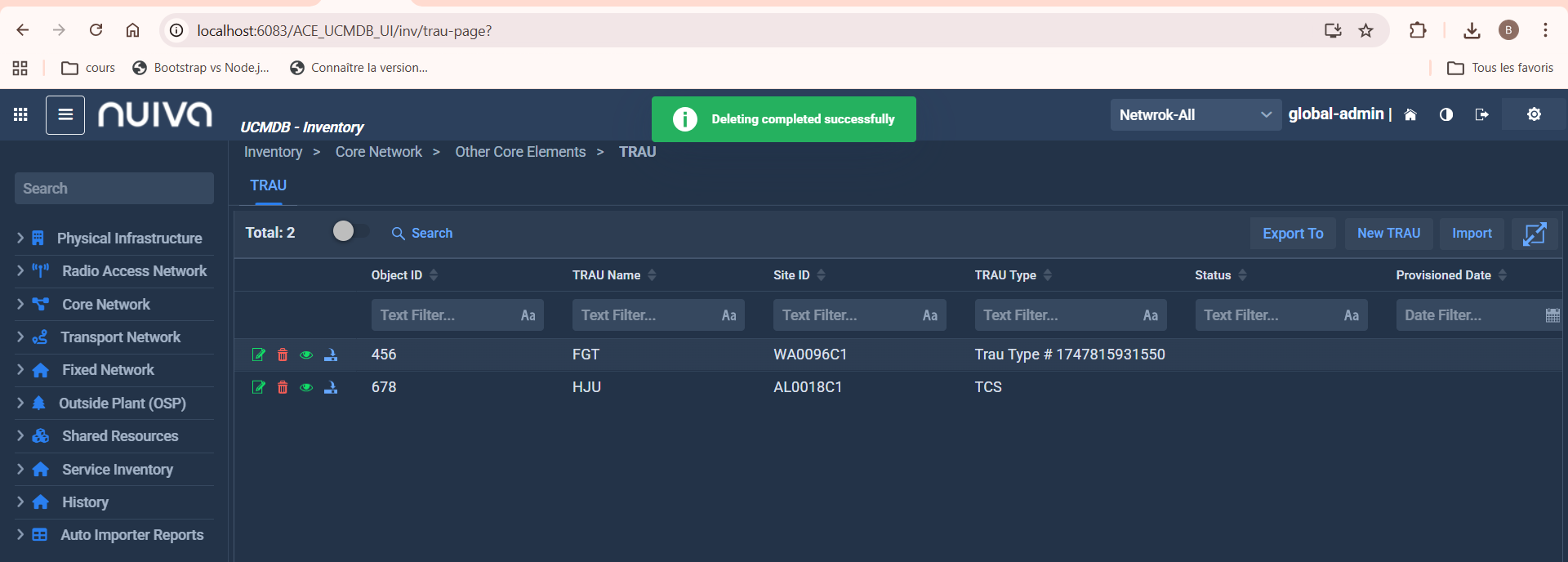Screen dimensions: 1568x562
Task: Click the Export To button
Action: 1293,234
